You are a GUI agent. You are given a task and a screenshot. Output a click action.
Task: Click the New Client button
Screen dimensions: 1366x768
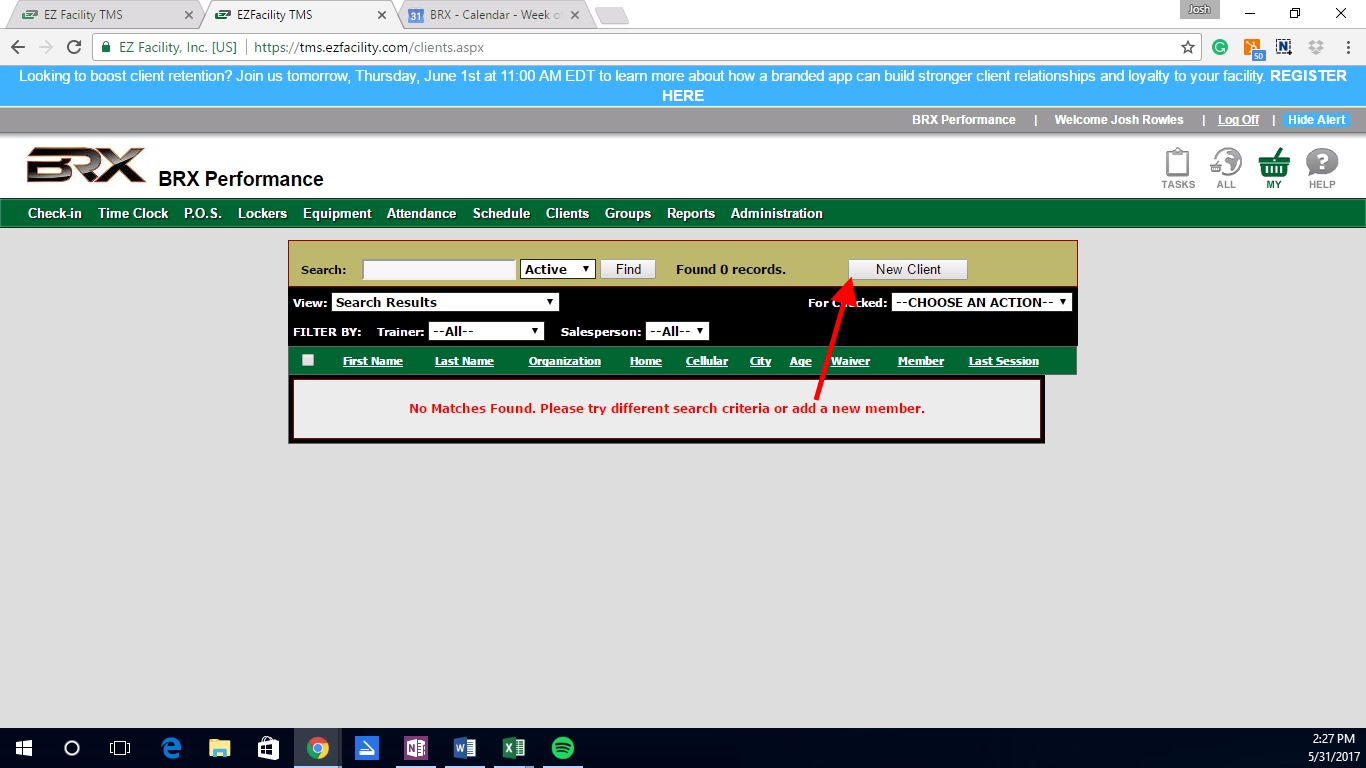coord(908,269)
